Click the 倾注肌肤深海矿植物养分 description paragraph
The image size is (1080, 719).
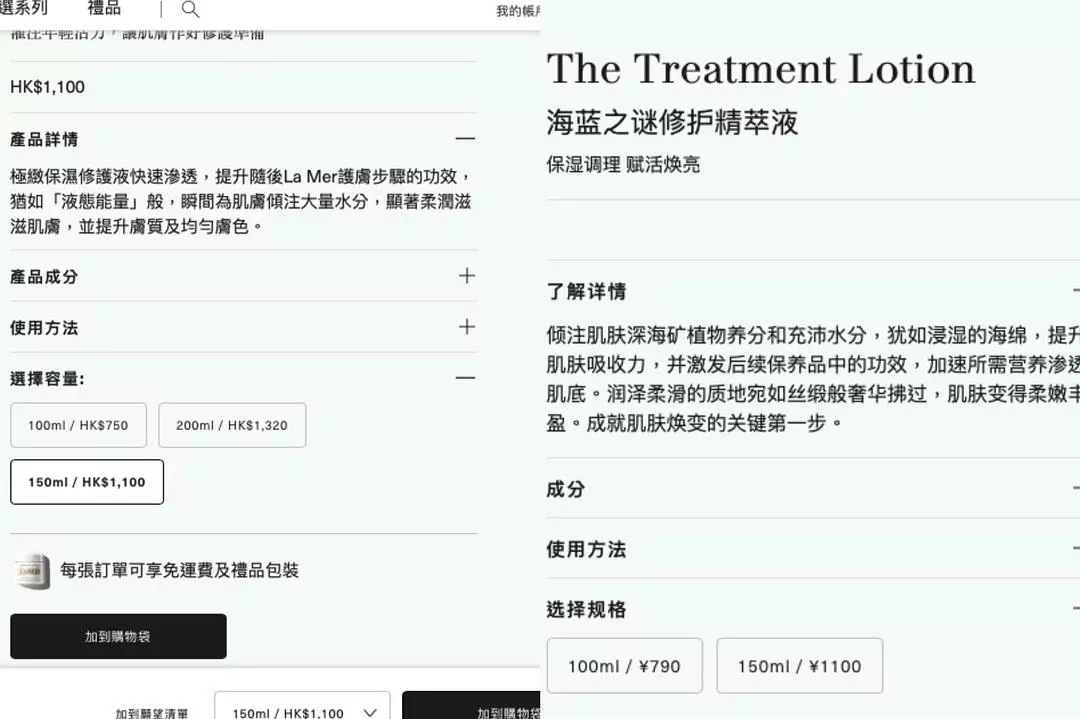click(813, 379)
